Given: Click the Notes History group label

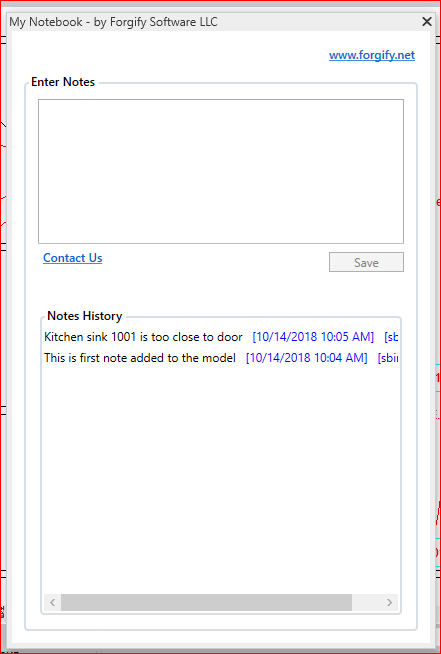Looking at the screenshot, I should (x=85, y=316).
